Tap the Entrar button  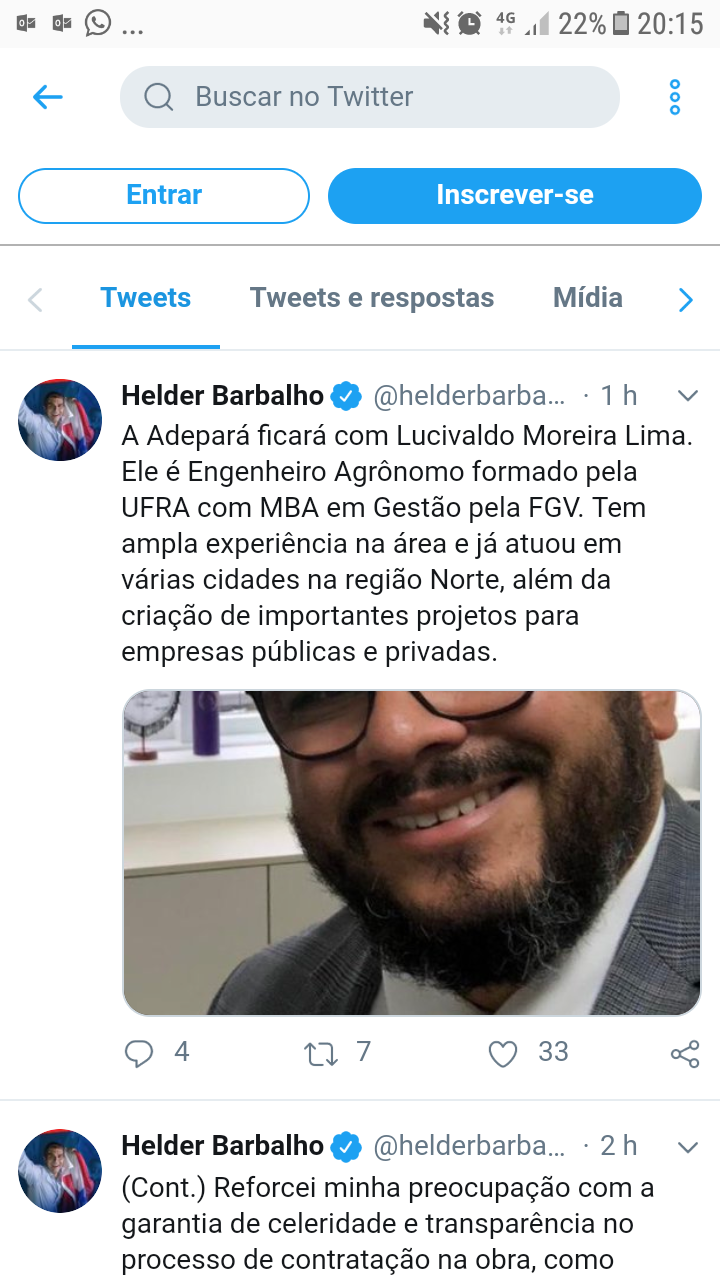tap(164, 195)
